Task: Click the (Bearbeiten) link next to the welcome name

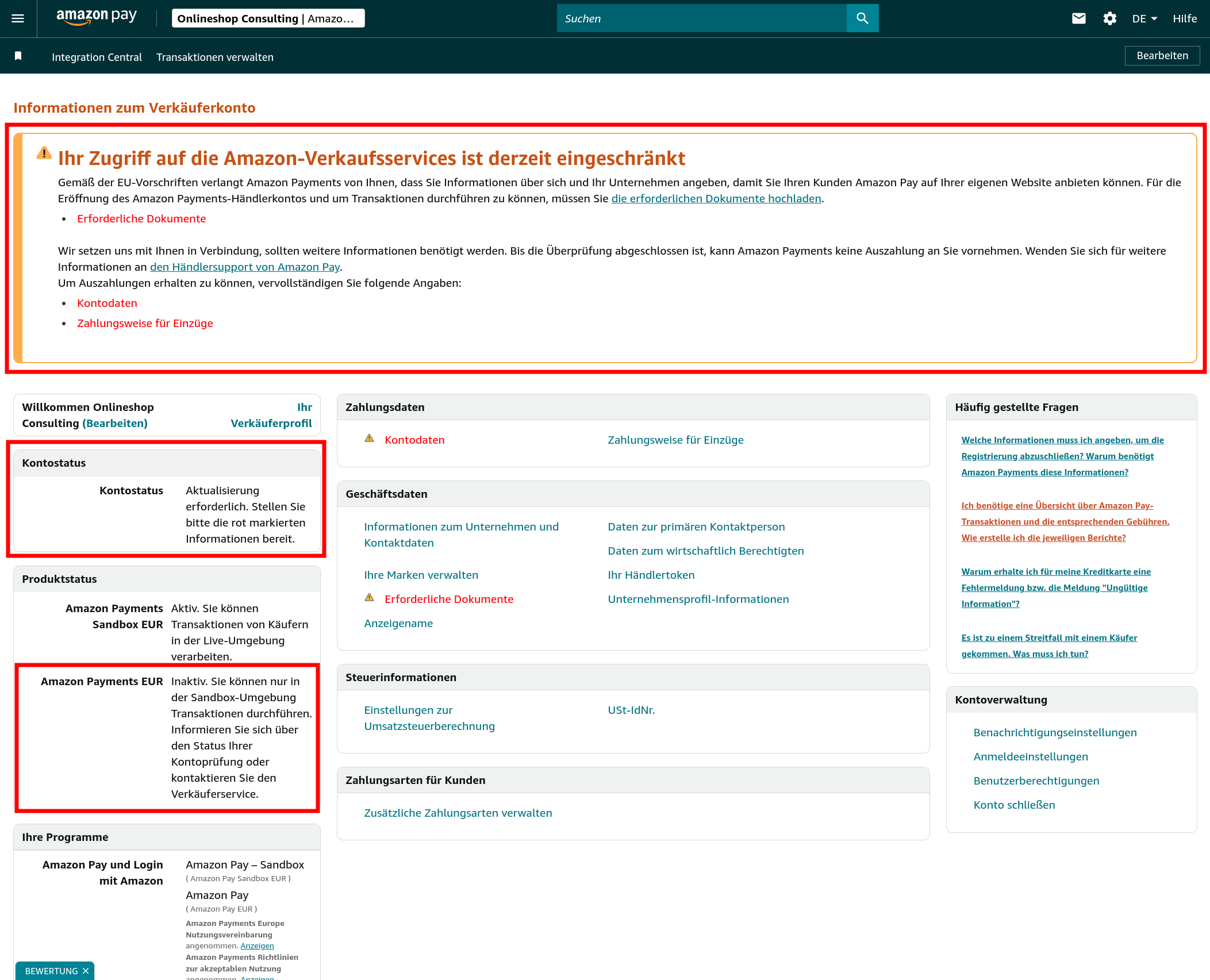Action: coord(115,423)
